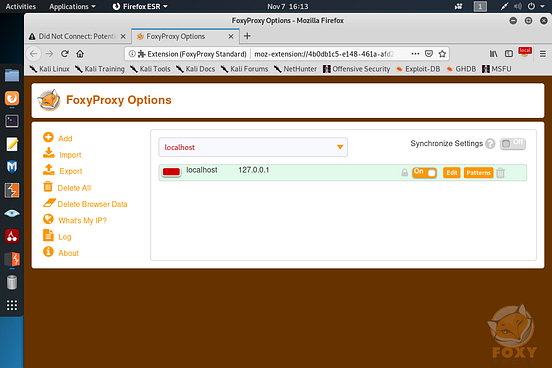Switch to Did Not Connect tab
552x368 pixels.
77,36
